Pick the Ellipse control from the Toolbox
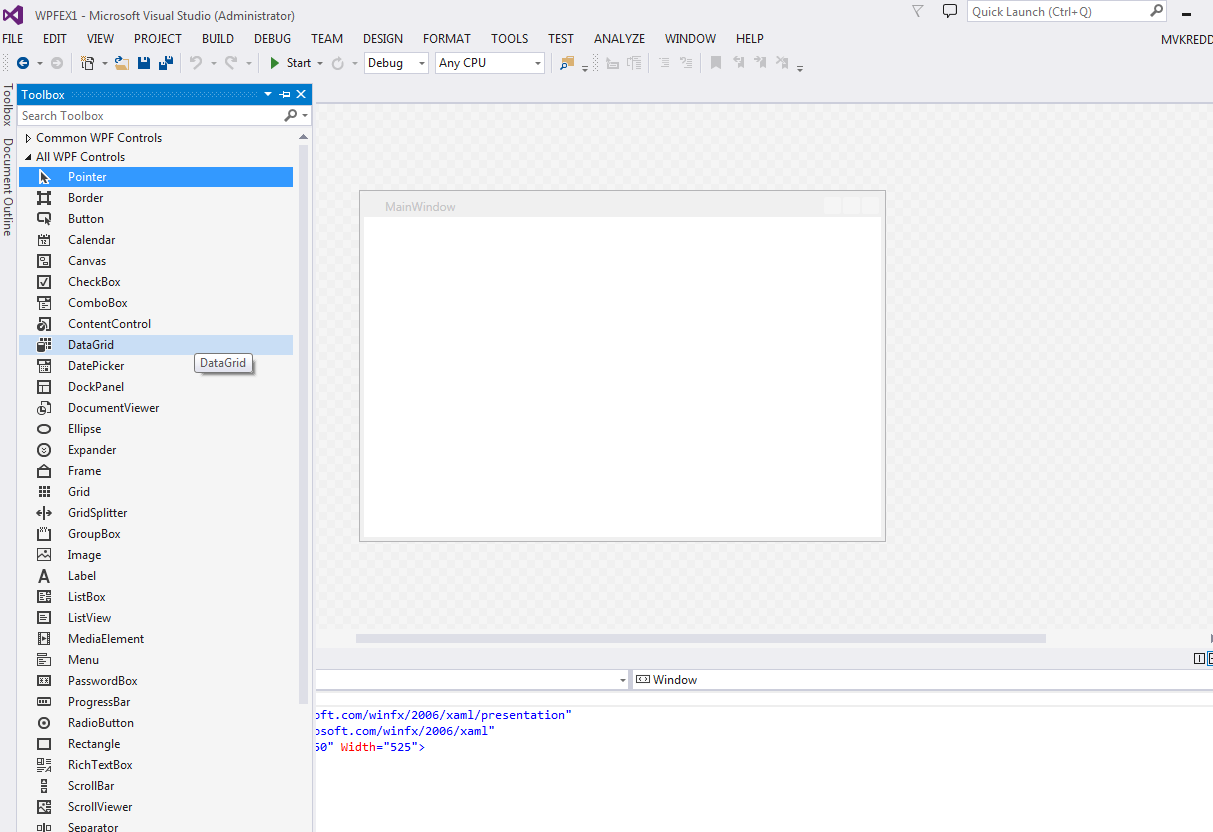1213x832 pixels. tap(85, 428)
